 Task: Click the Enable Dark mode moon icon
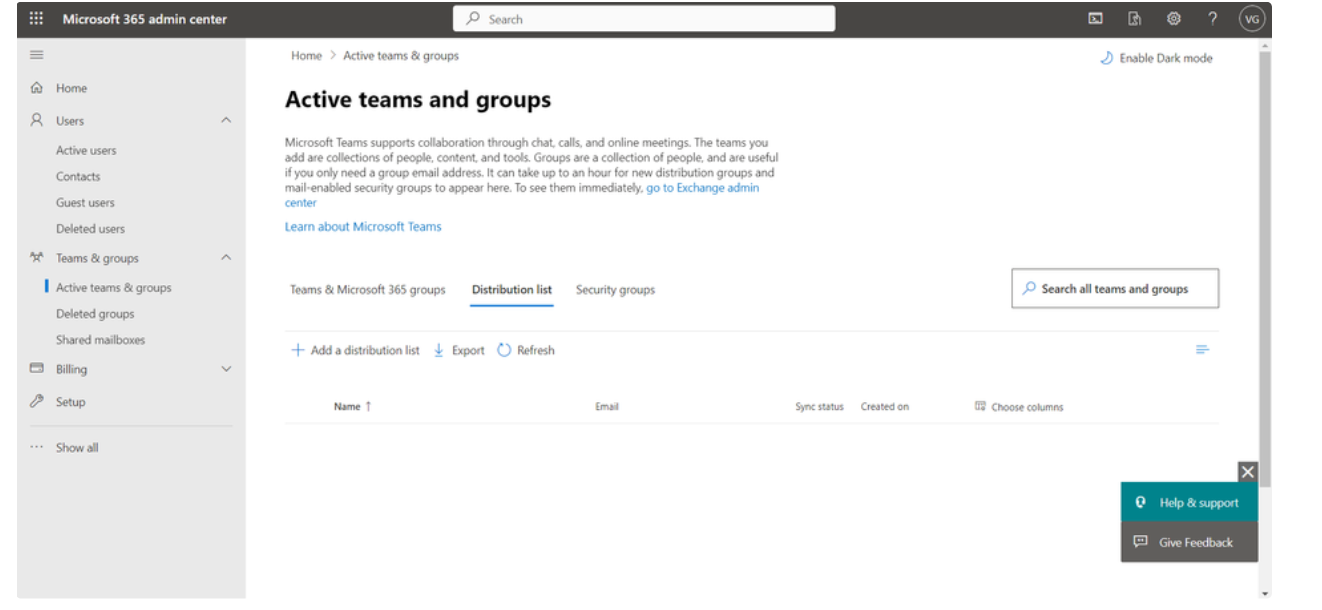1107,58
